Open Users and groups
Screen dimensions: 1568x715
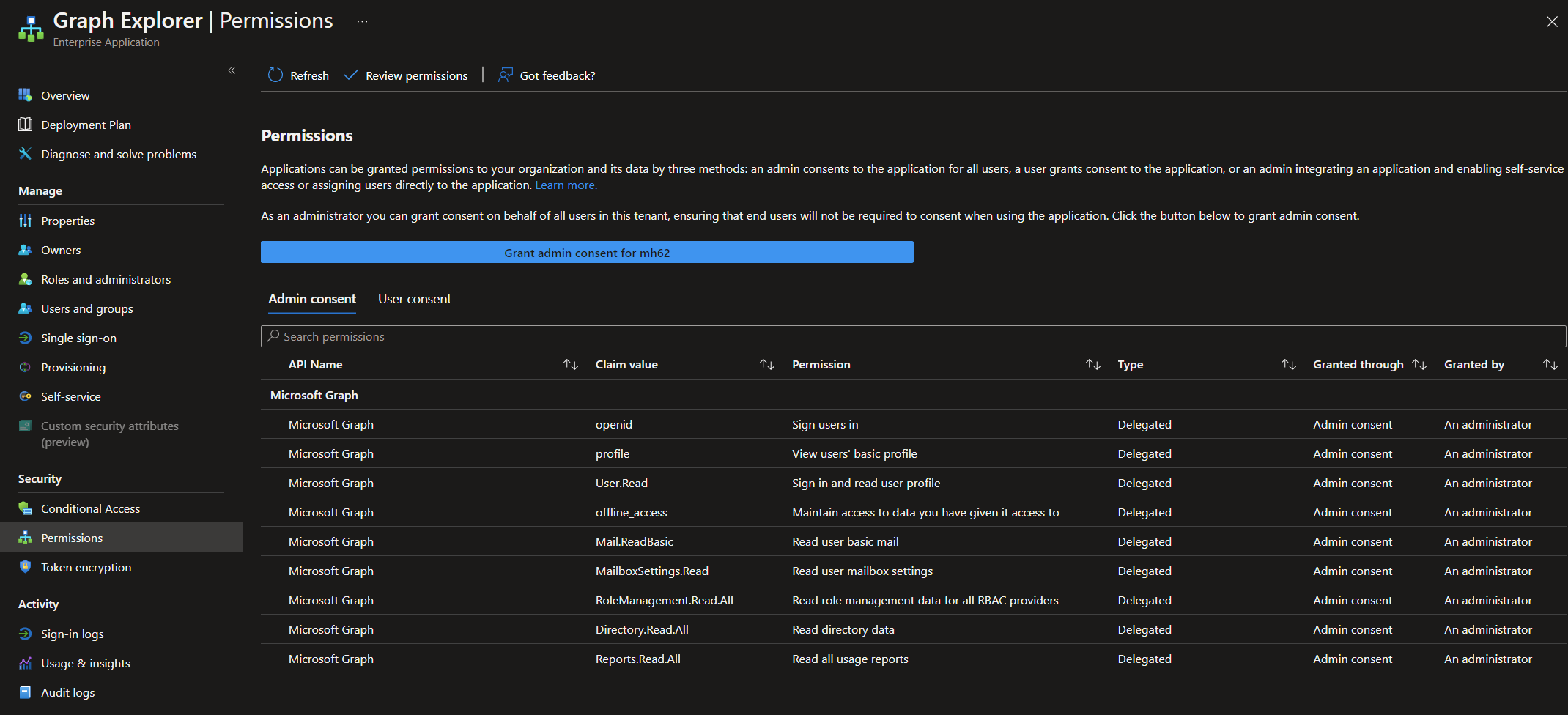click(86, 308)
